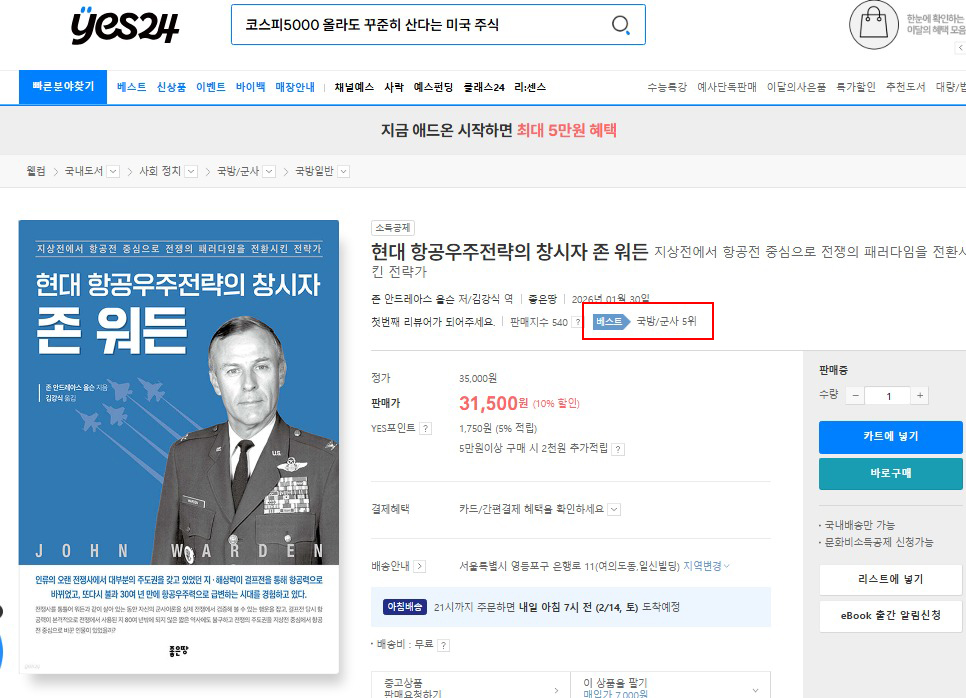Click help icon after 2천원 추가적립
This screenshot has width=966, height=698.
(x=619, y=449)
